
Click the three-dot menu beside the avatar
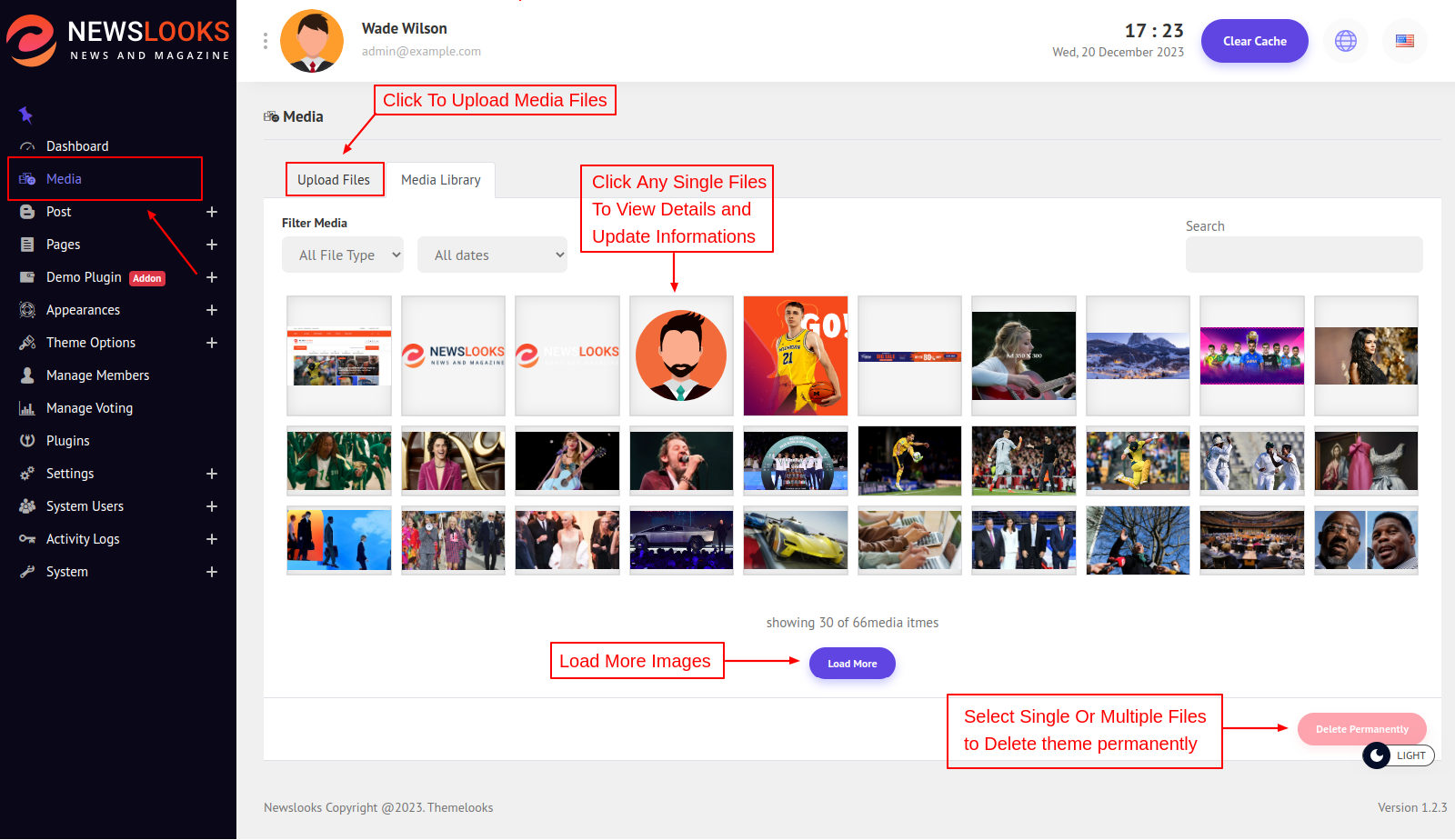[x=265, y=41]
